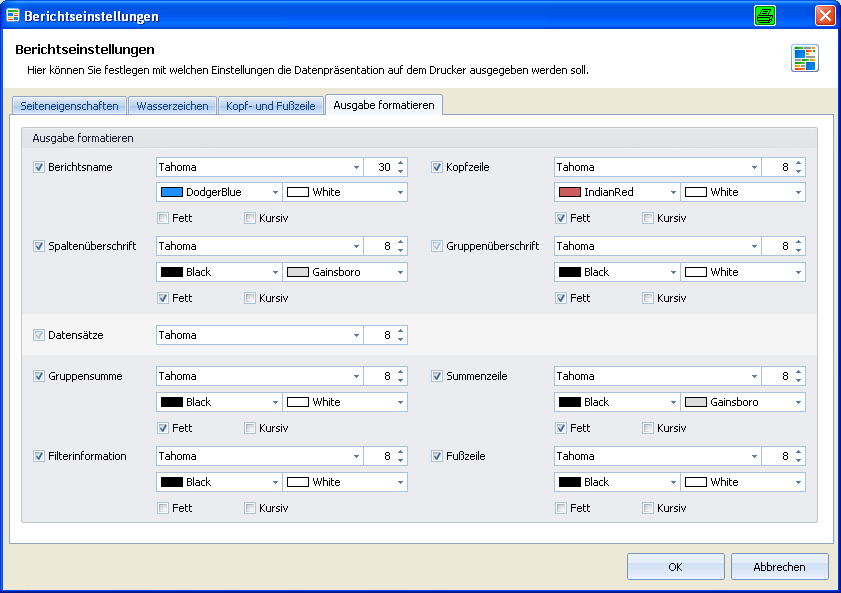841x593 pixels.
Task: Open the IndianRed text color picker for Kopfzeile
Action: [617, 192]
